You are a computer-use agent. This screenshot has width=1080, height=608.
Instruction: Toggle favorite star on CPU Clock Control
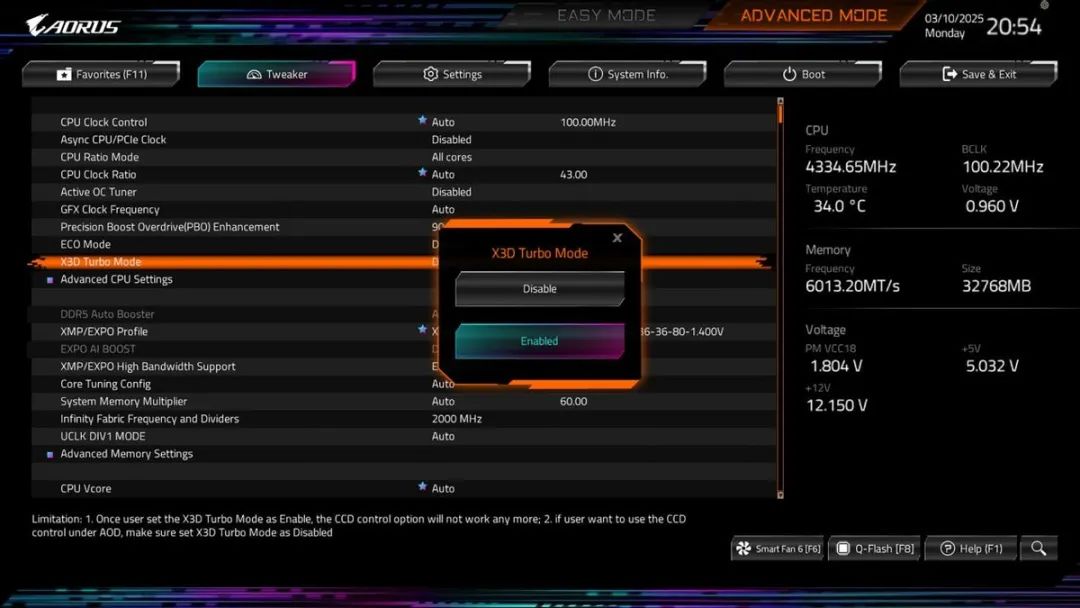[422, 120]
